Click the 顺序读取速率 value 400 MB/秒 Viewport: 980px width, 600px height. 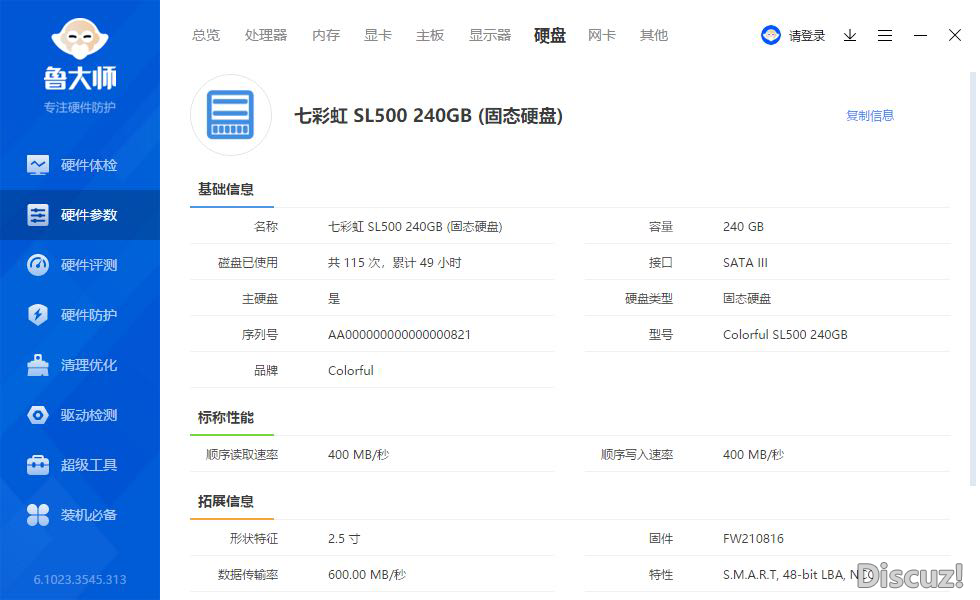tap(358, 454)
